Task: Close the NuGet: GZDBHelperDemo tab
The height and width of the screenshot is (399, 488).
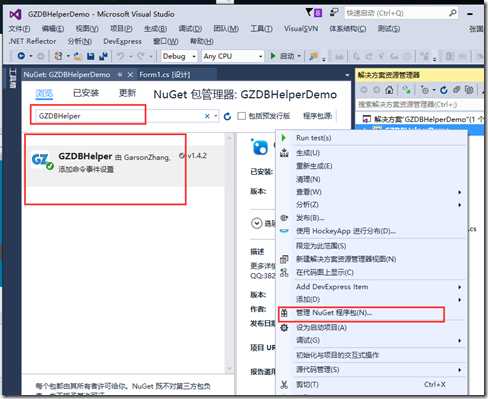Action: tap(130, 75)
